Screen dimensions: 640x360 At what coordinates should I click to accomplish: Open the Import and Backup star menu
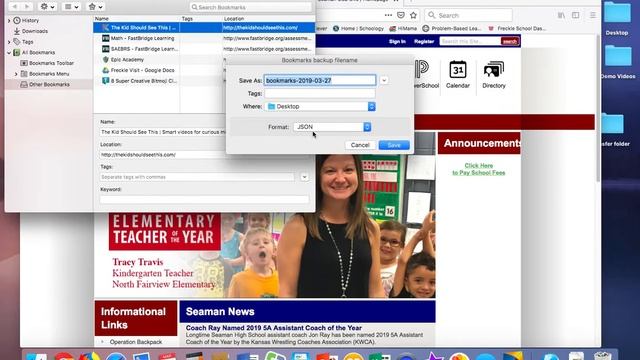96,7
